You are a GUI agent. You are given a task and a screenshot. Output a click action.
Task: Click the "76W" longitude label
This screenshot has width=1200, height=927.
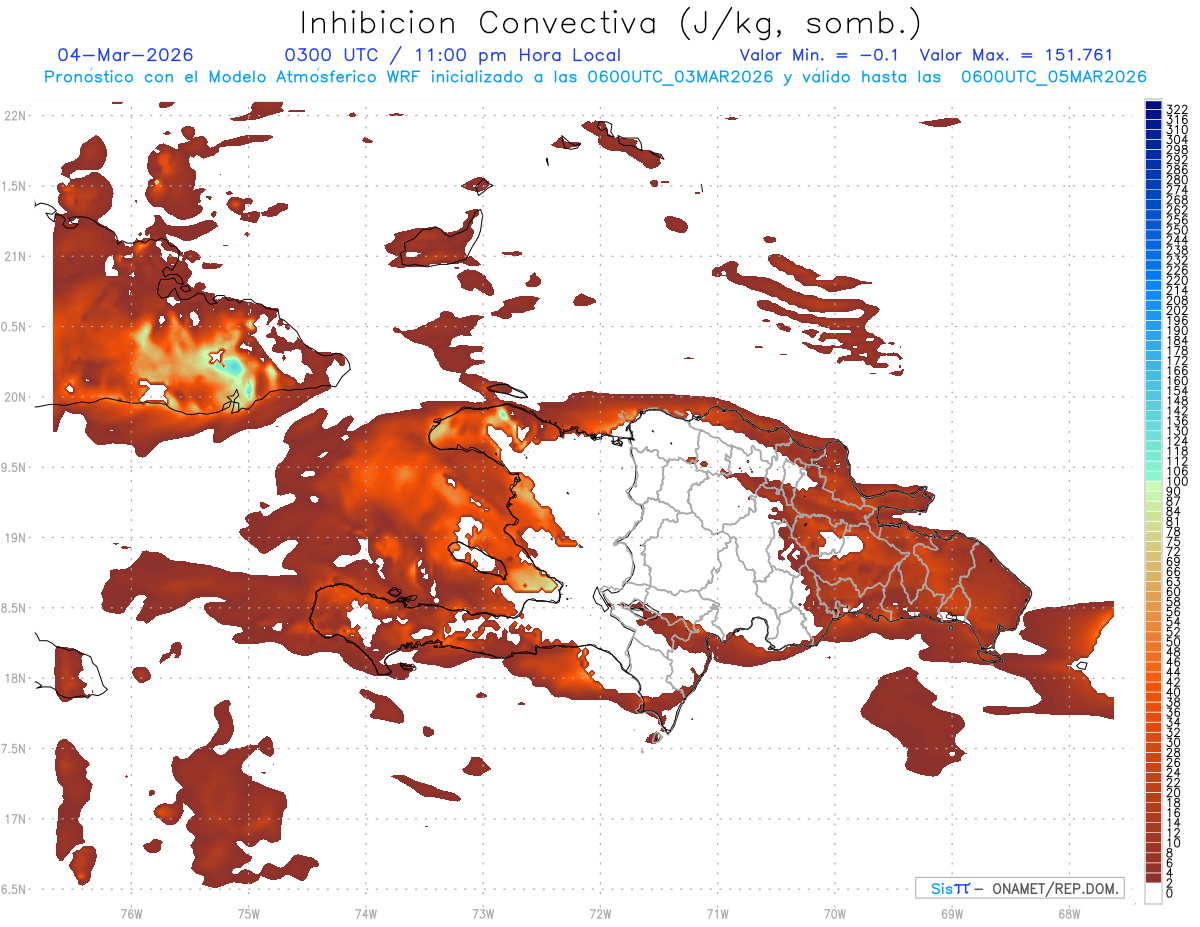131,913
